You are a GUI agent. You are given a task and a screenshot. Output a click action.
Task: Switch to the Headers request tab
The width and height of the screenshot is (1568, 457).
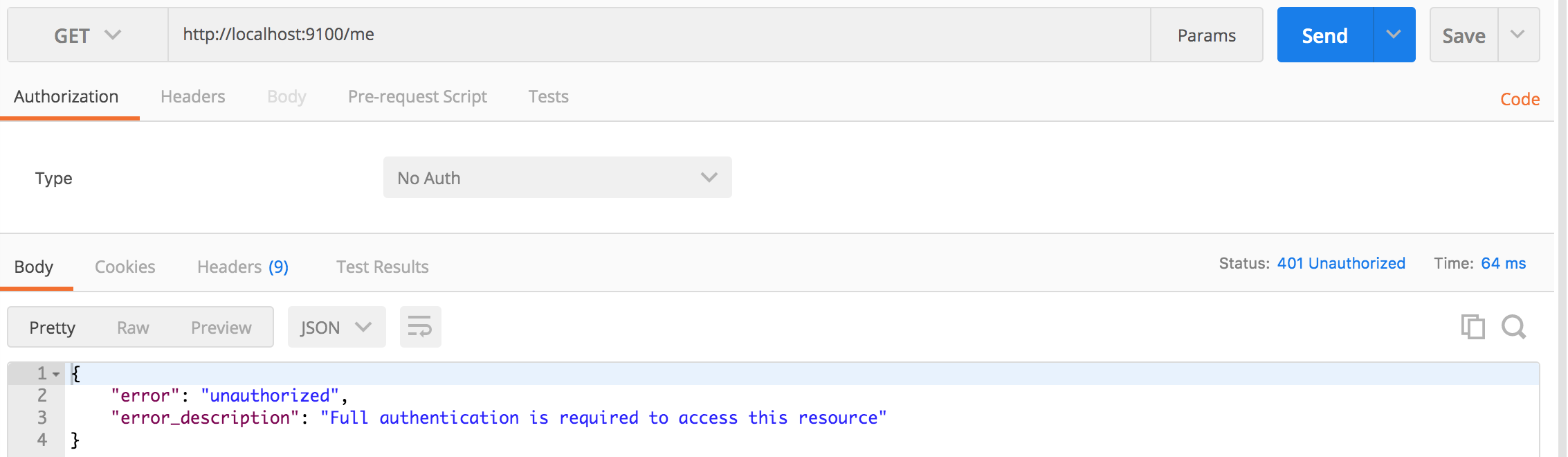[x=192, y=96]
